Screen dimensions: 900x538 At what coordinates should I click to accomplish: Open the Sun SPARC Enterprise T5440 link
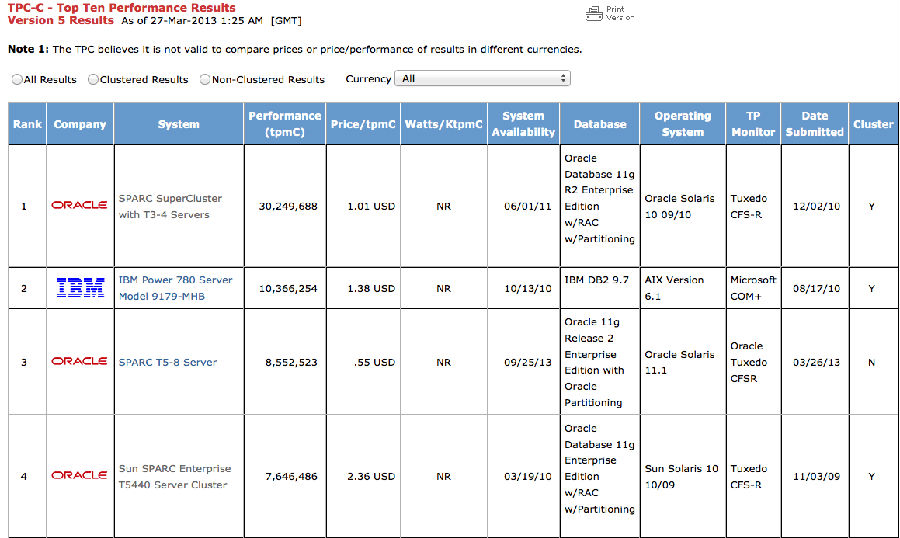(175, 476)
